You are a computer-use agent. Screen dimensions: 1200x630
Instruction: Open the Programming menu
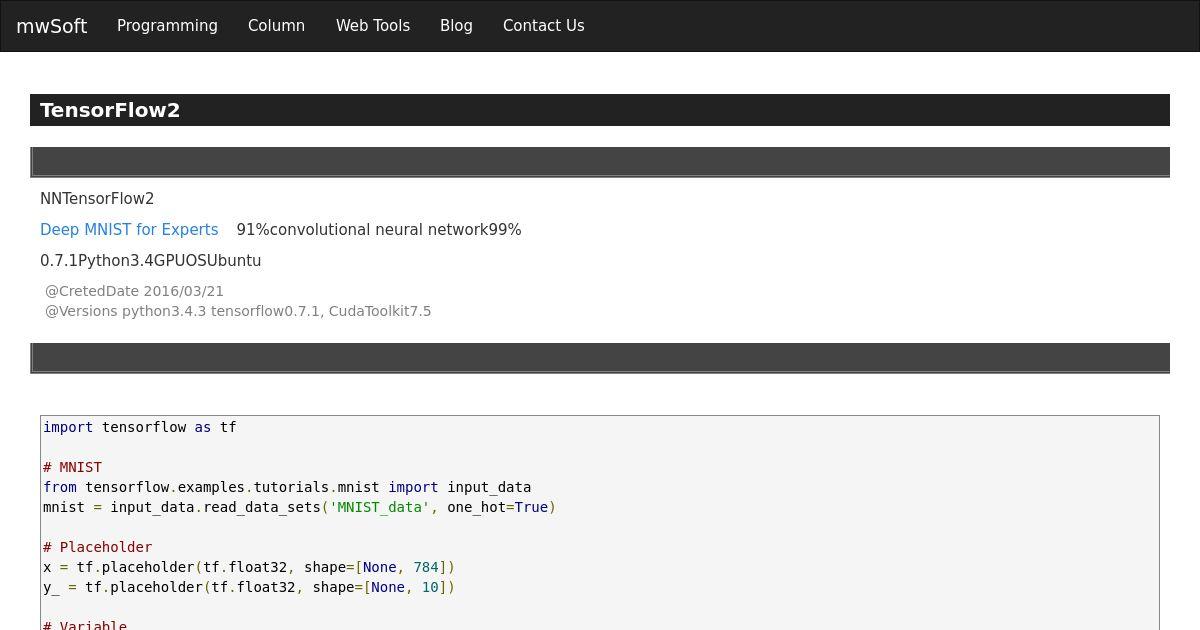tap(167, 26)
